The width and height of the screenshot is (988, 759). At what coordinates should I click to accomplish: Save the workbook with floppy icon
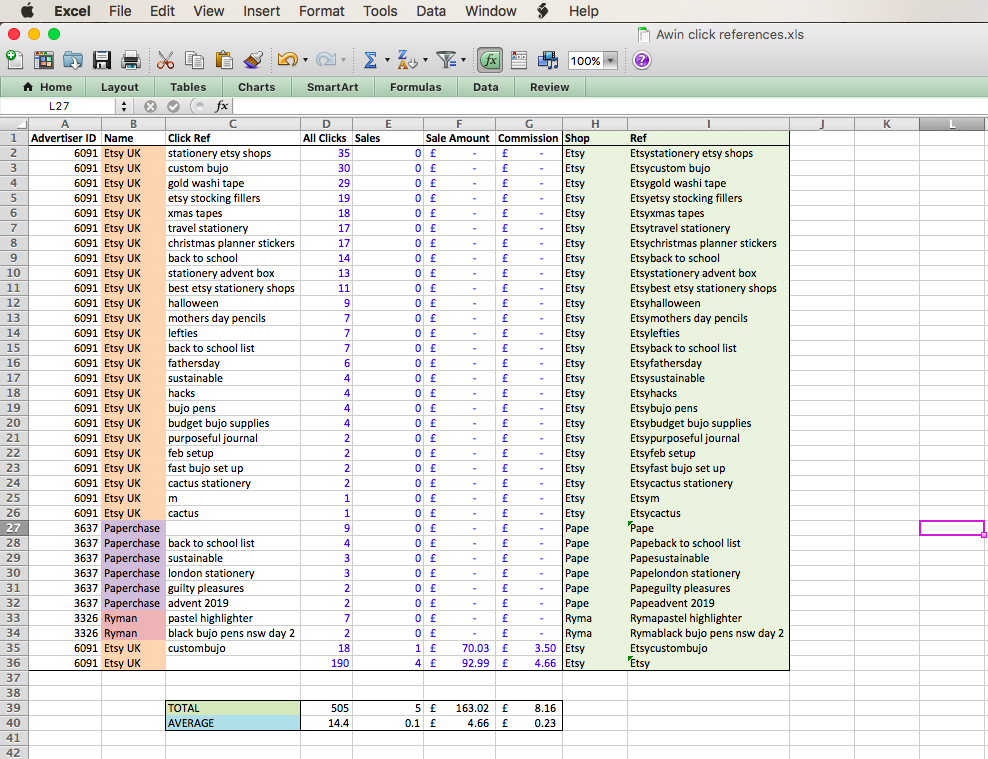(101, 60)
